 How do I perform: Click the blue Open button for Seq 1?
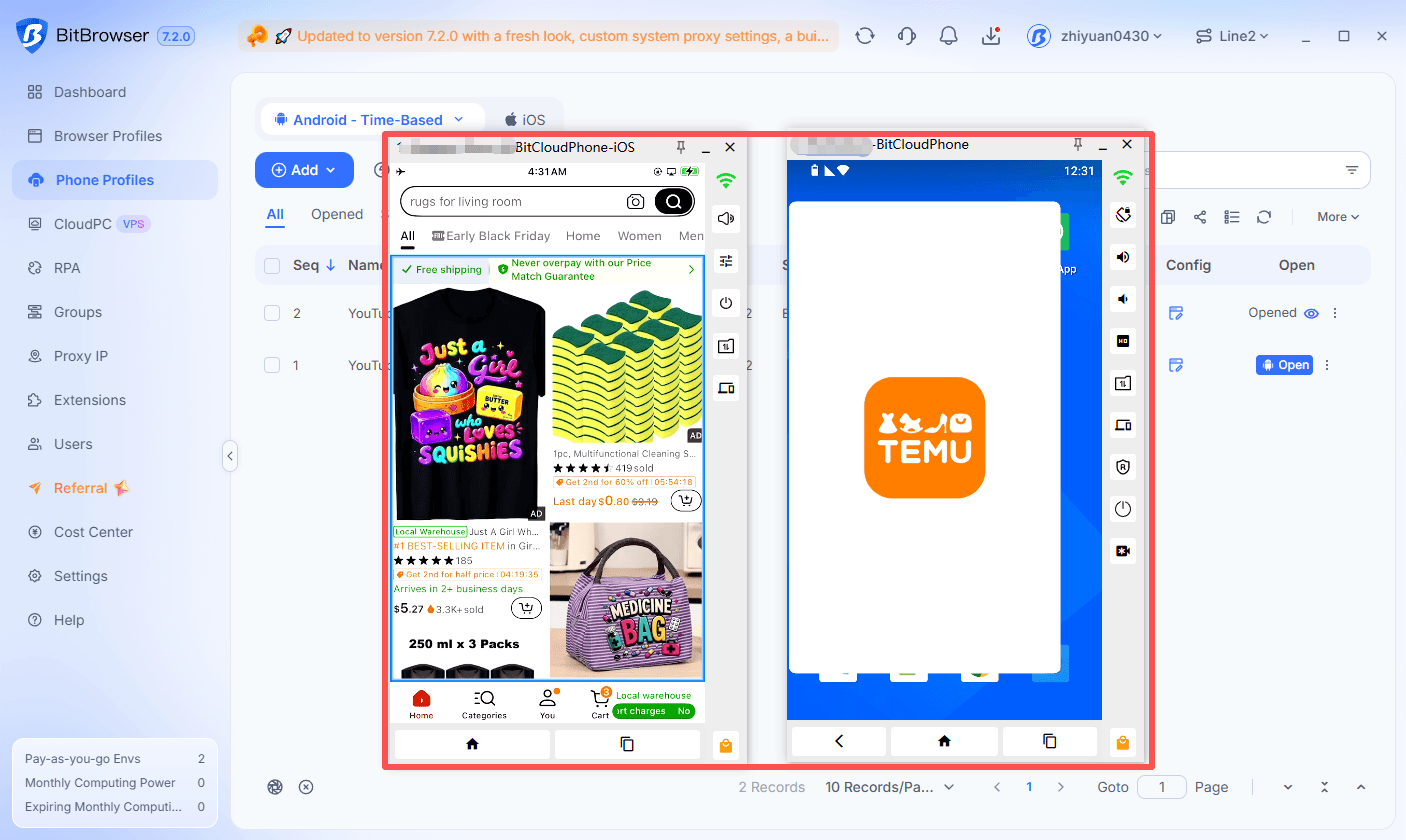[x=1283, y=365]
